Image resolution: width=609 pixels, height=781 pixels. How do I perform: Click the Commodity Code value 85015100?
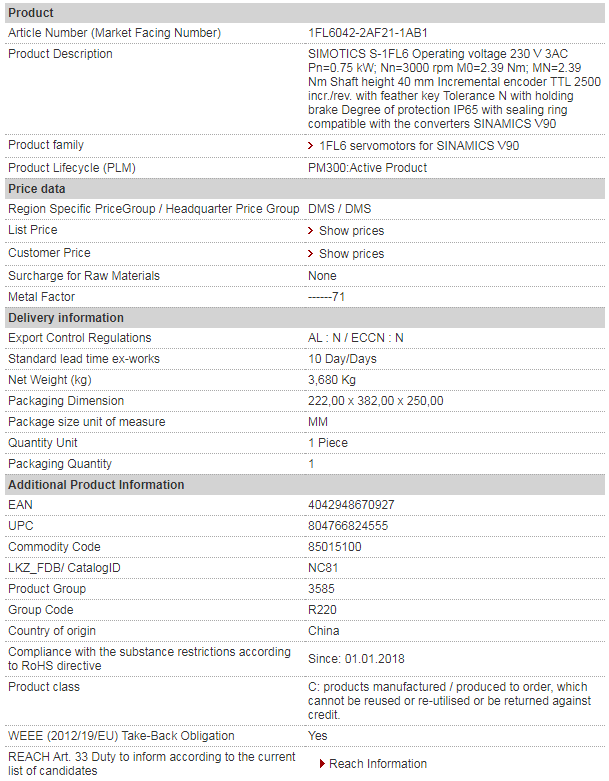[x=335, y=547]
